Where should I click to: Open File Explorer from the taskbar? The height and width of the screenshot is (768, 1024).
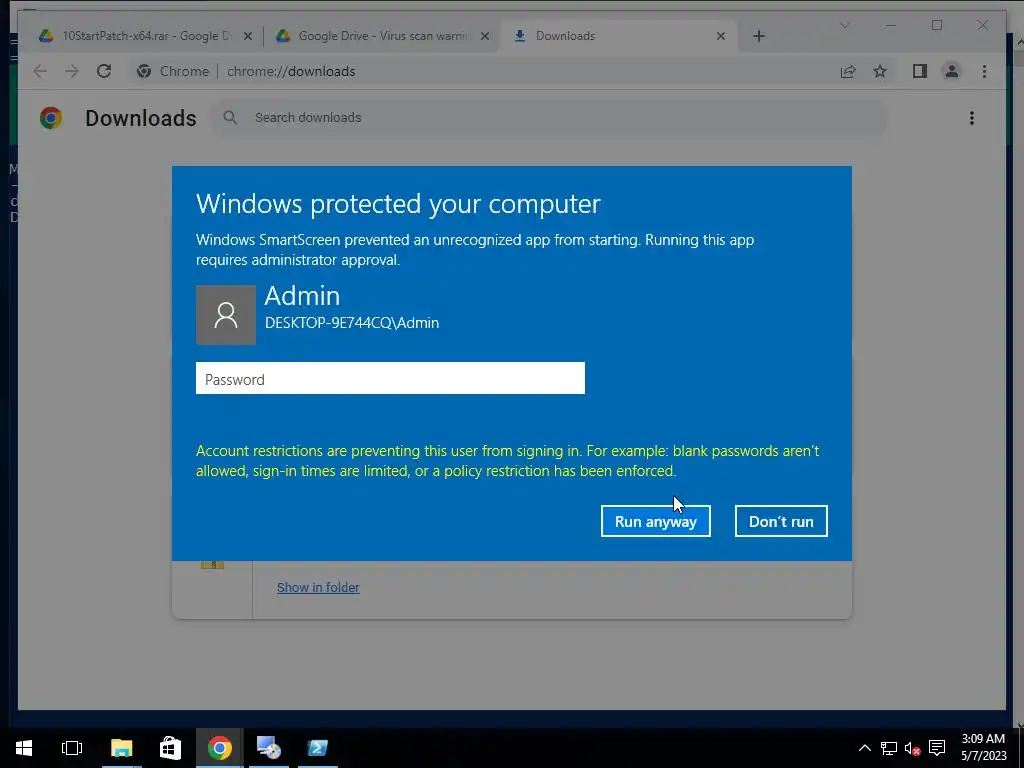coord(121,748)
